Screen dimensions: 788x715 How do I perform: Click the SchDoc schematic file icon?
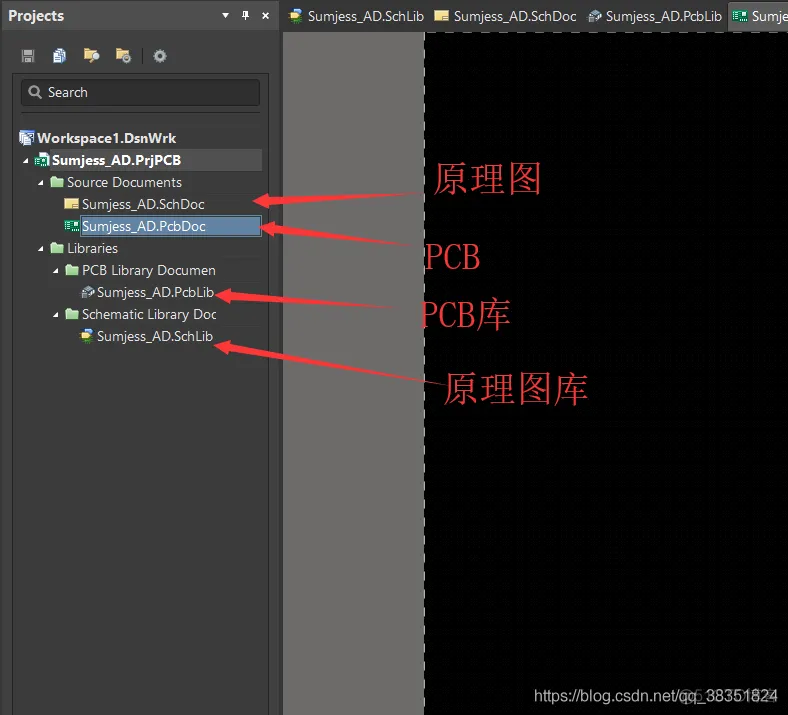coord(71,204)
